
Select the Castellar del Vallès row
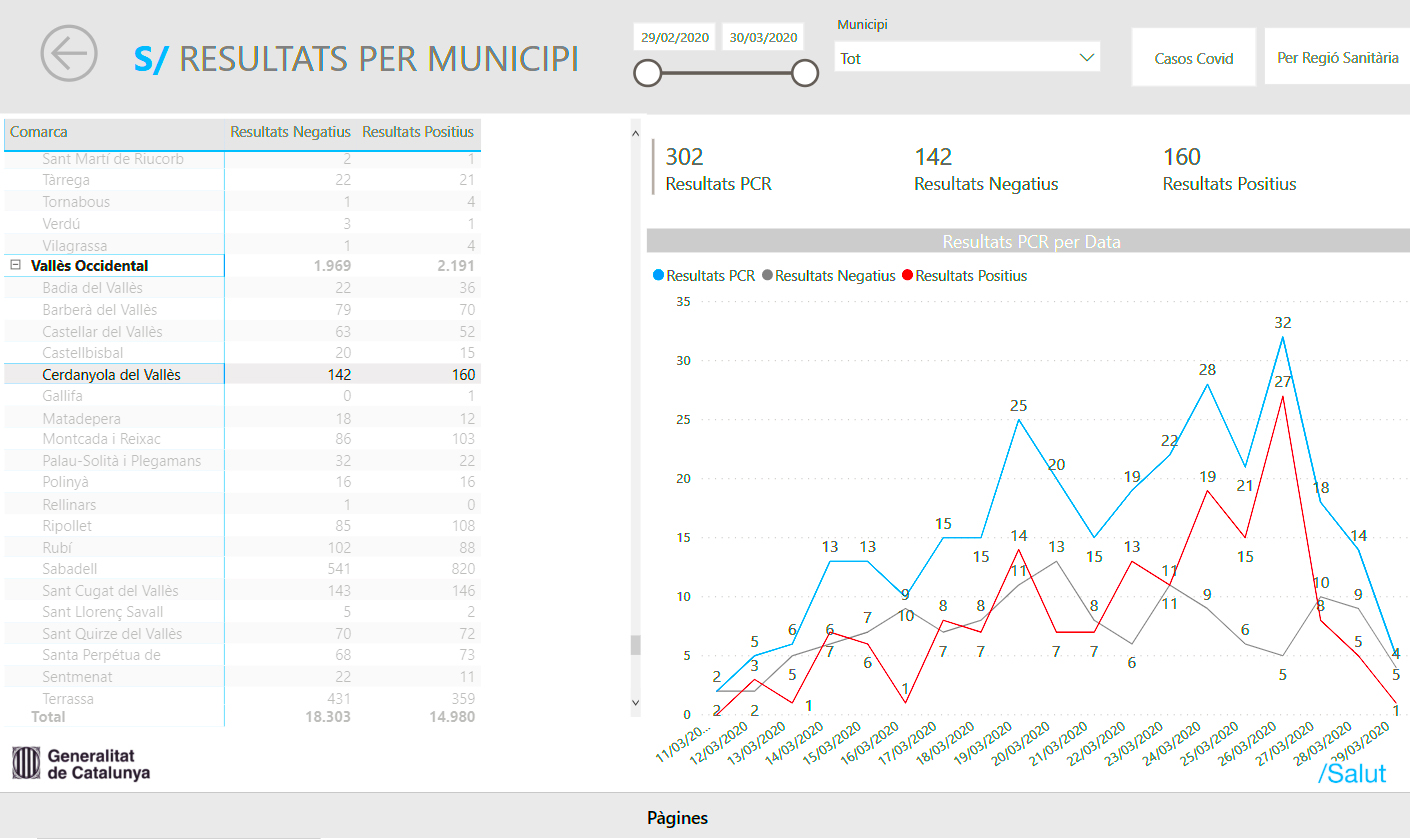coord(242,331)
